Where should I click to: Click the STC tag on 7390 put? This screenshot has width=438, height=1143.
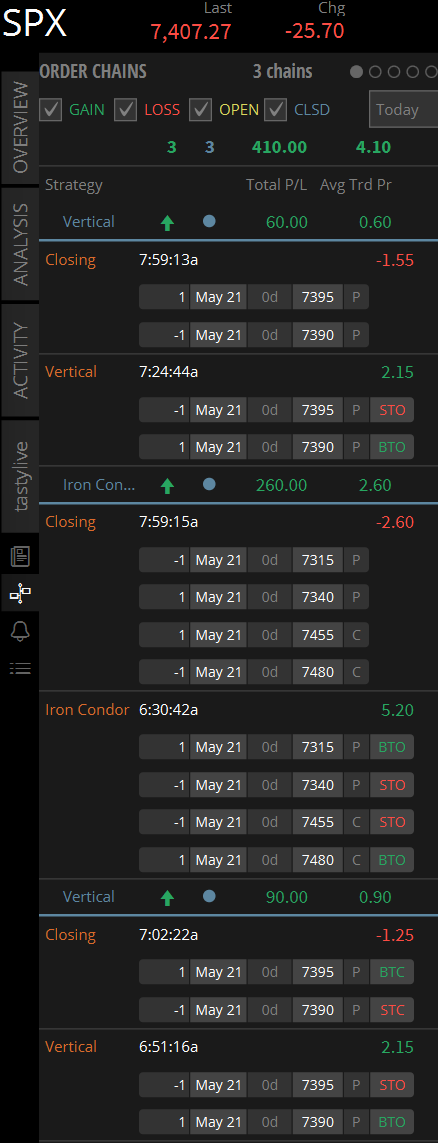coord(392,1010)
